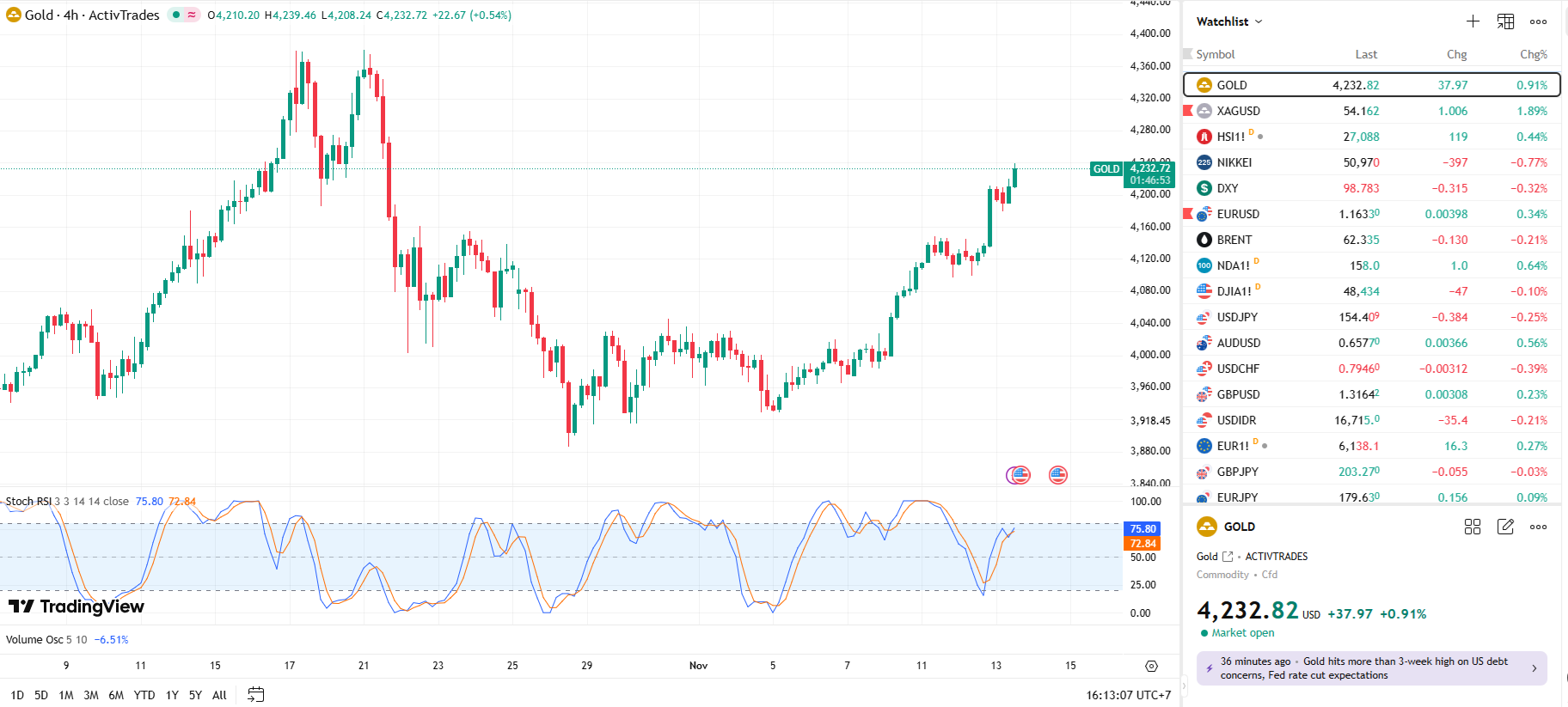Open the note edit icon for GOLD

[x=1505, y=527]
